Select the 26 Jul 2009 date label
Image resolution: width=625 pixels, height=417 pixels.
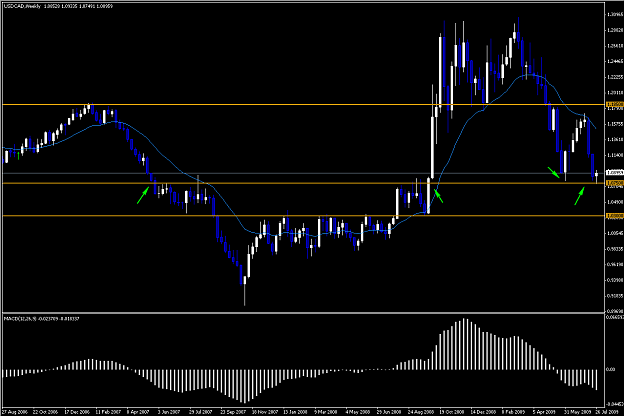(x=607, y=411)
